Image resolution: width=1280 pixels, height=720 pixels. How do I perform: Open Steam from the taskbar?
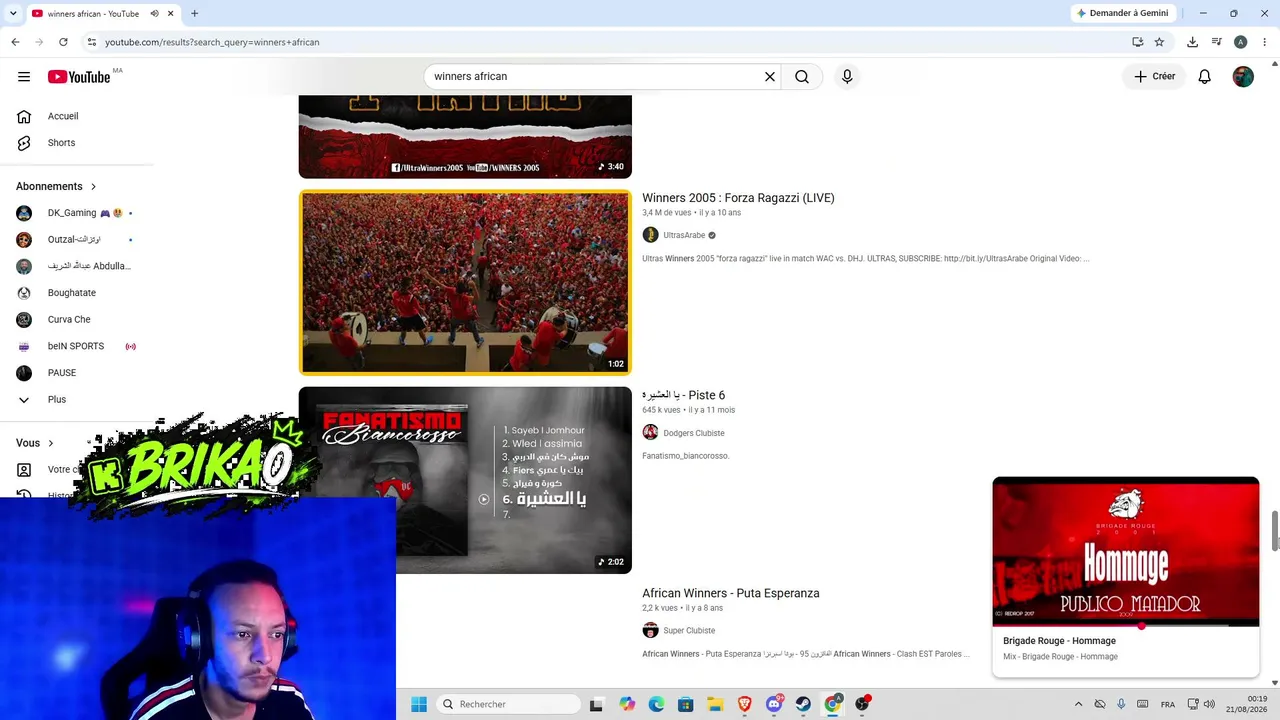coord(803,704)
